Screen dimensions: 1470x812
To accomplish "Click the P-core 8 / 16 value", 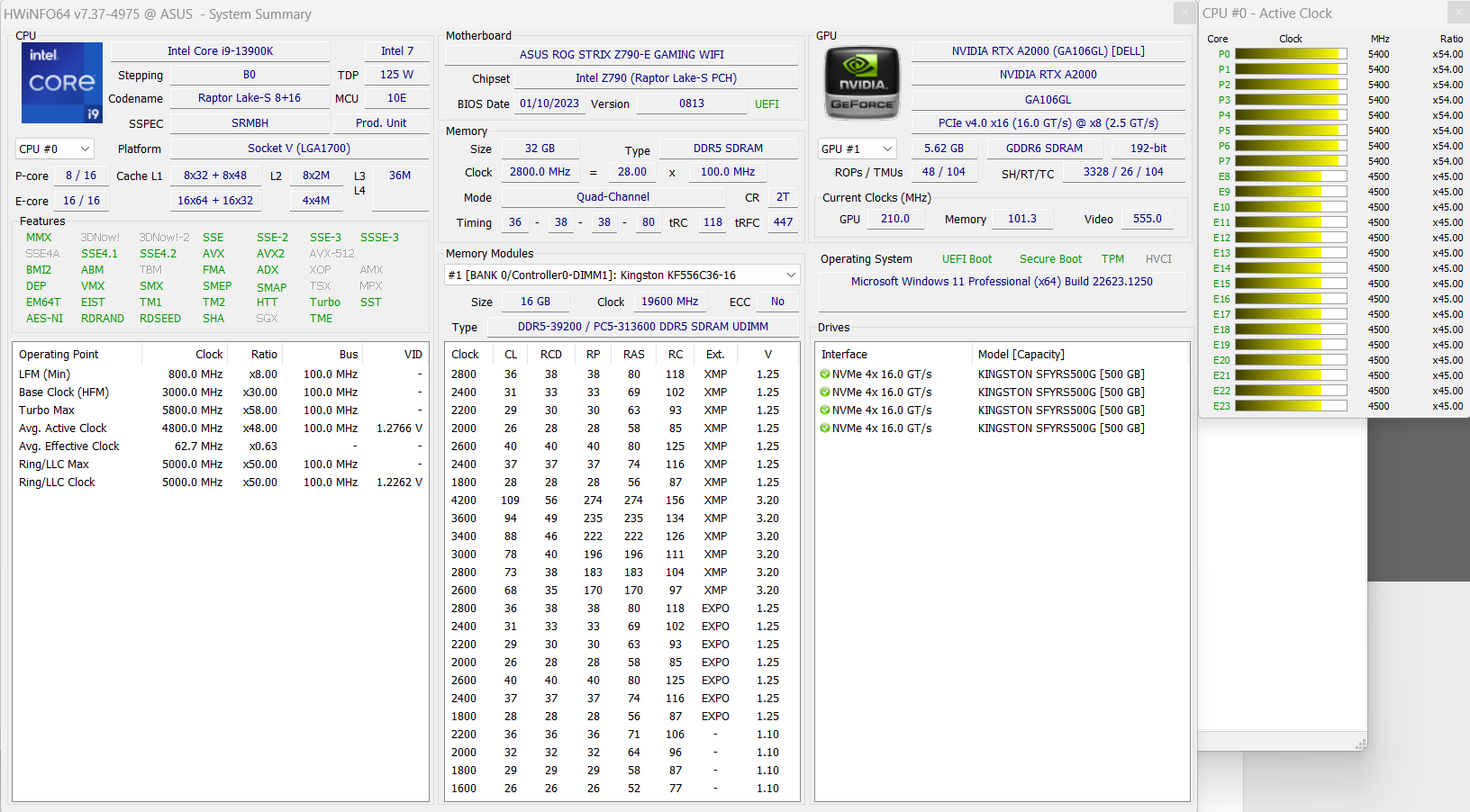I will tap(81, 176).
